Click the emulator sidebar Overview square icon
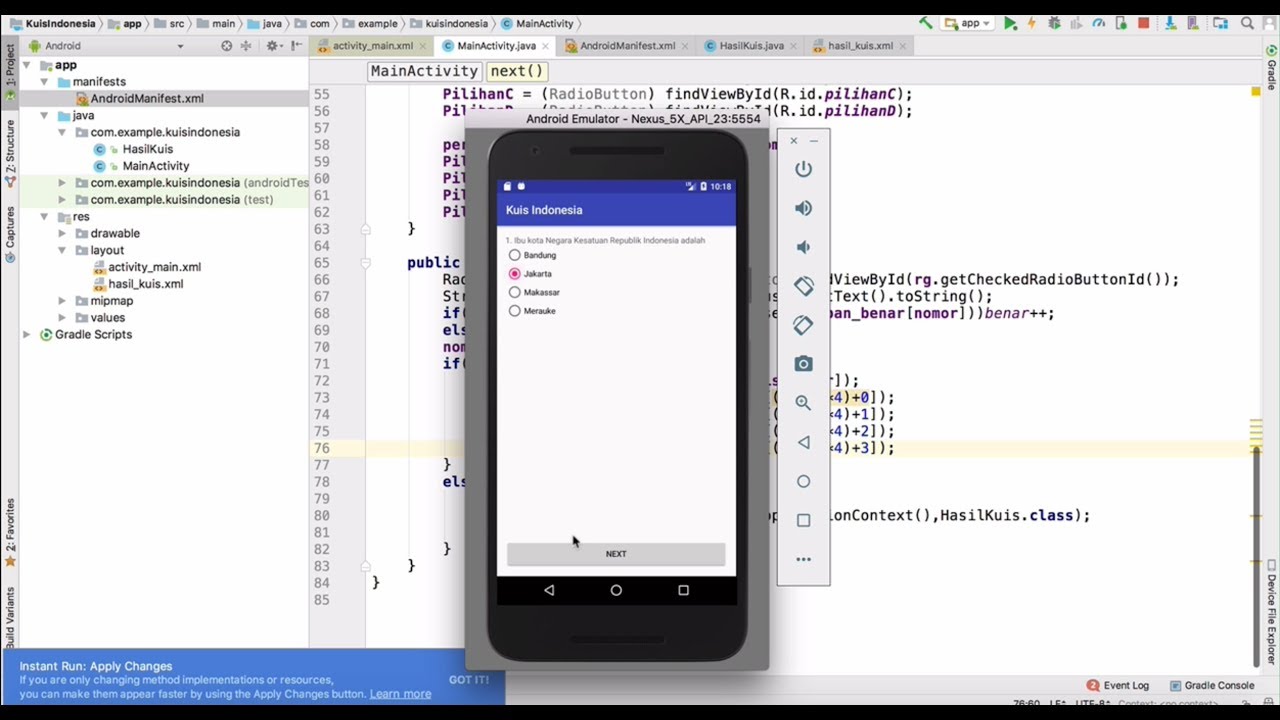 point(803,520)
